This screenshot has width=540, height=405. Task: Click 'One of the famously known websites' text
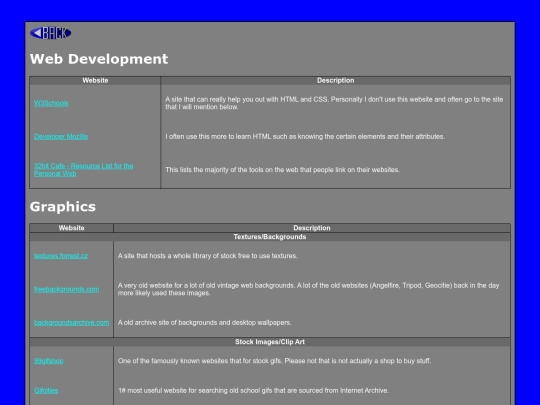[x=274, y=361]
